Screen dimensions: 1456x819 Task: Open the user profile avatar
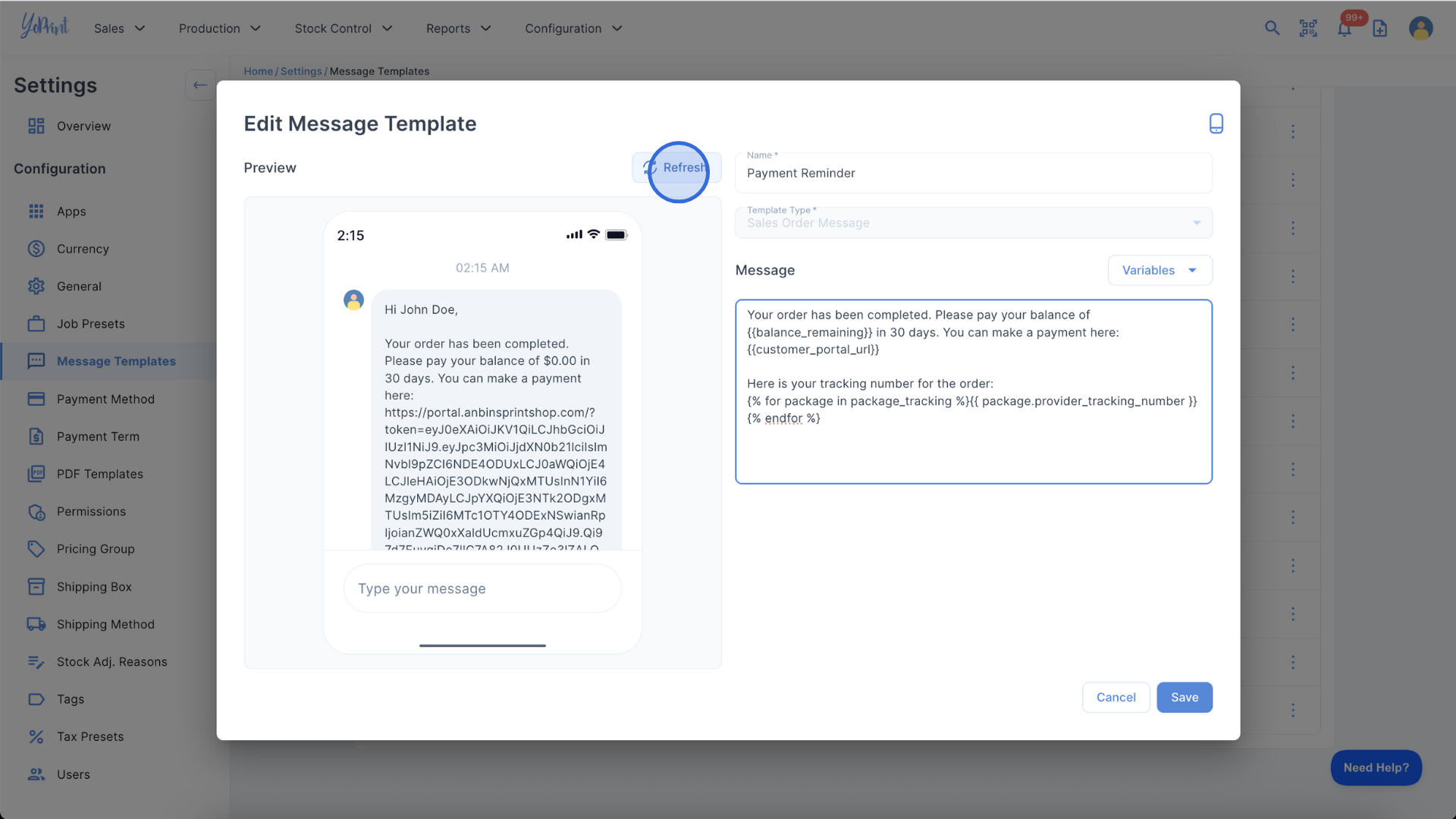(x=1420, y=28)
